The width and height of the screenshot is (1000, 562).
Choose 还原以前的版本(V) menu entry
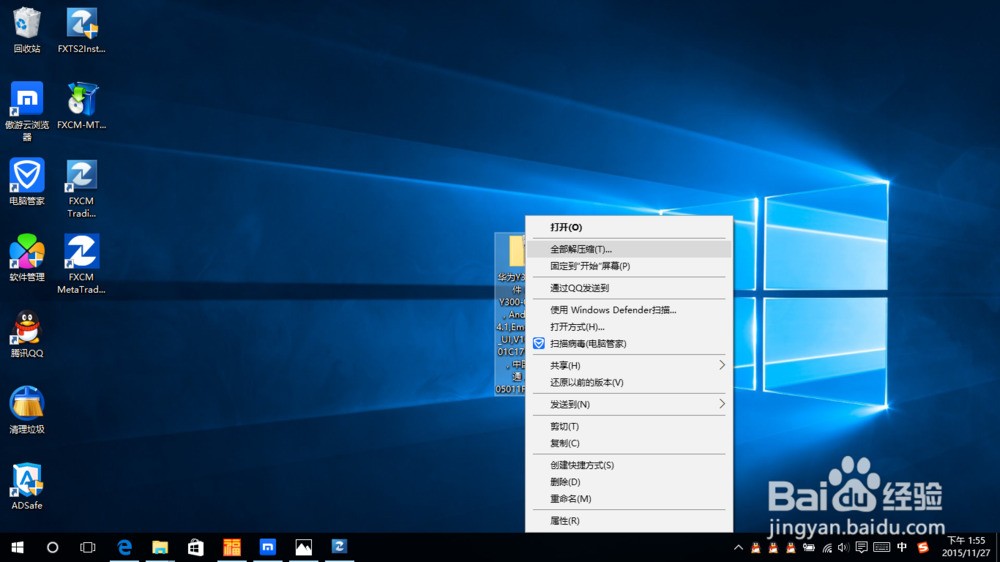coord(629,382)
